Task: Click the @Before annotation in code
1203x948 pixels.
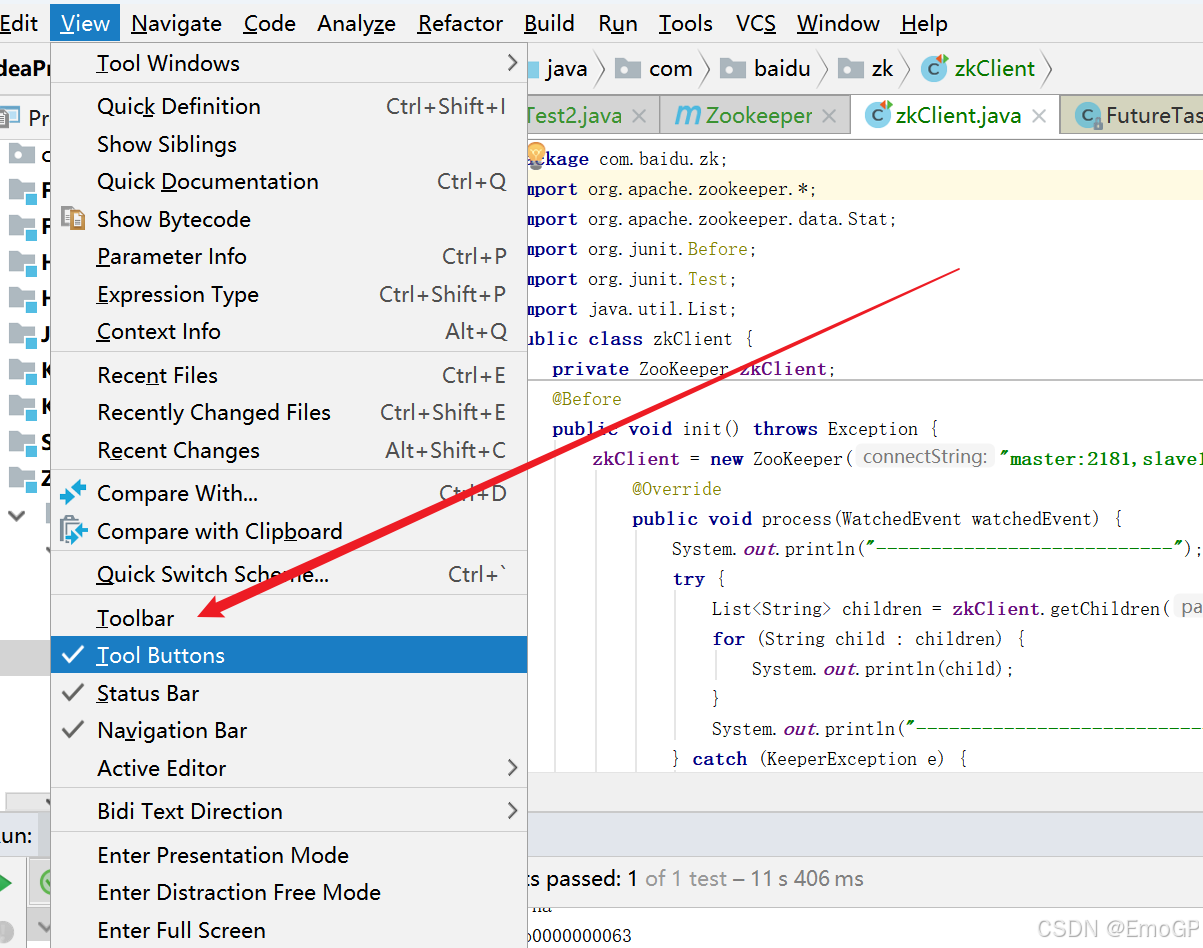Action: [587, 399]
